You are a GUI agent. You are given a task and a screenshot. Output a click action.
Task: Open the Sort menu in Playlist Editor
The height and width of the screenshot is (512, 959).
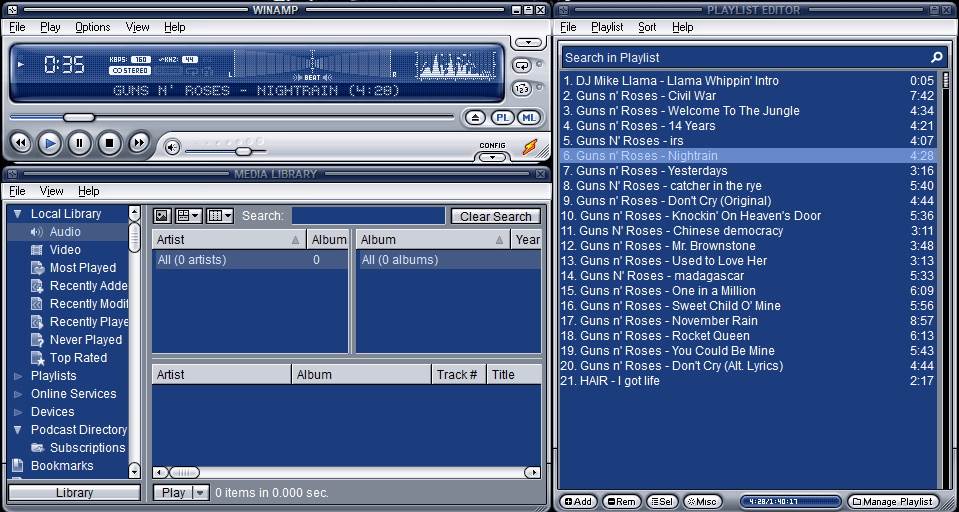647,27
